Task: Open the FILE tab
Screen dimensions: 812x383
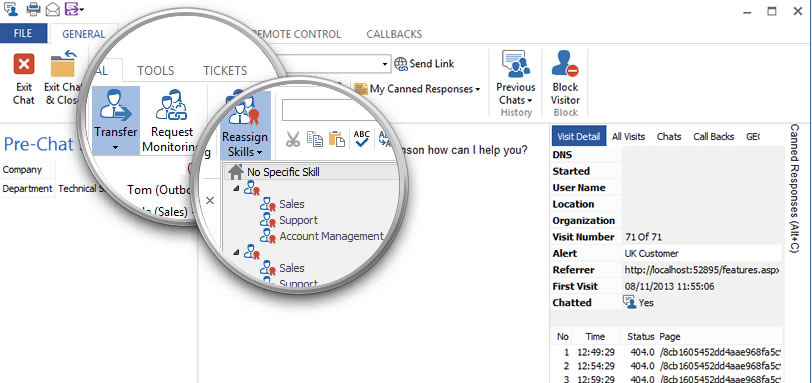Action: (x=23, y=34)
